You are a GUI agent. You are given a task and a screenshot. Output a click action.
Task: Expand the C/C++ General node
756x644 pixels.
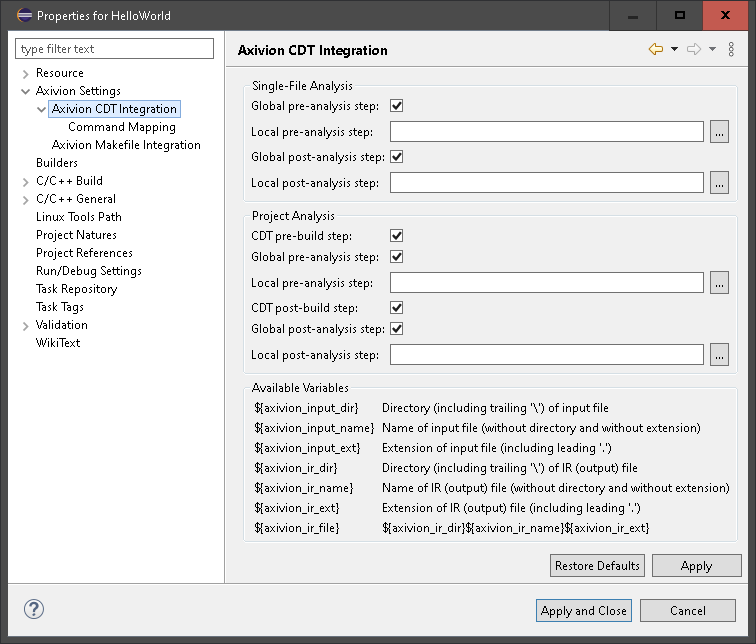point(26,200)
